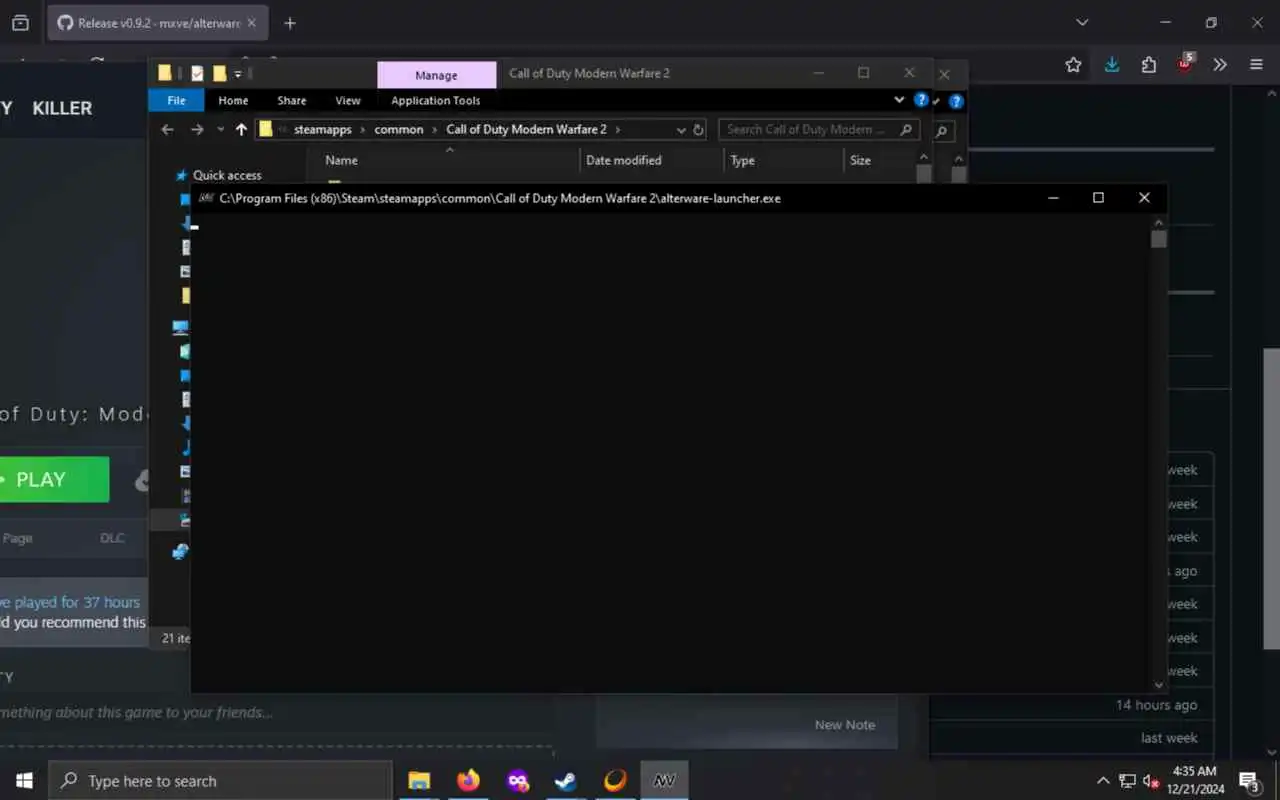Click the network tray icon

click(1127, 781)
